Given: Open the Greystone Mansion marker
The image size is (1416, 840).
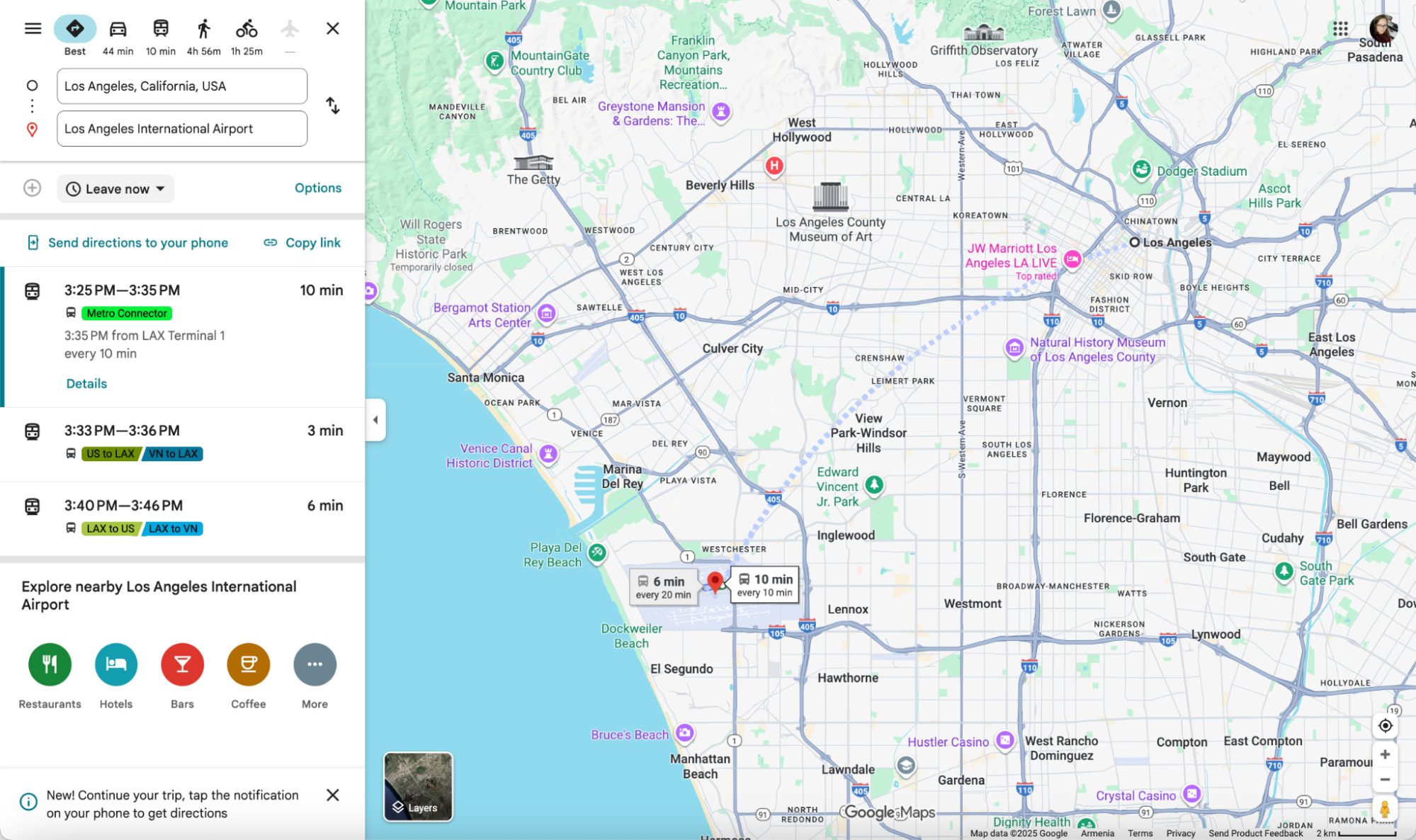Looking at the screenshot, I should pos(721,111).
